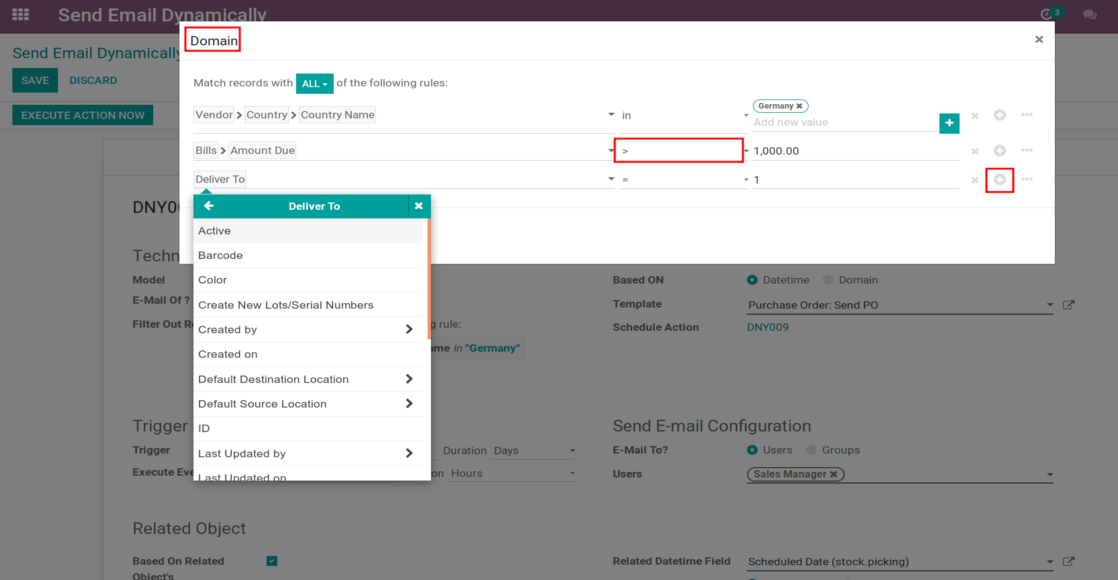Toggle Based On Related Object's checkbox
This screenshot has width=1118, height=580.
tap(272, 561)
